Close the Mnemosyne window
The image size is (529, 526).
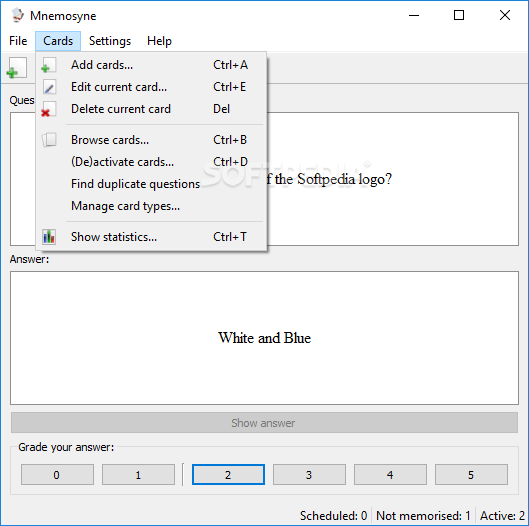tap(505, 15)
